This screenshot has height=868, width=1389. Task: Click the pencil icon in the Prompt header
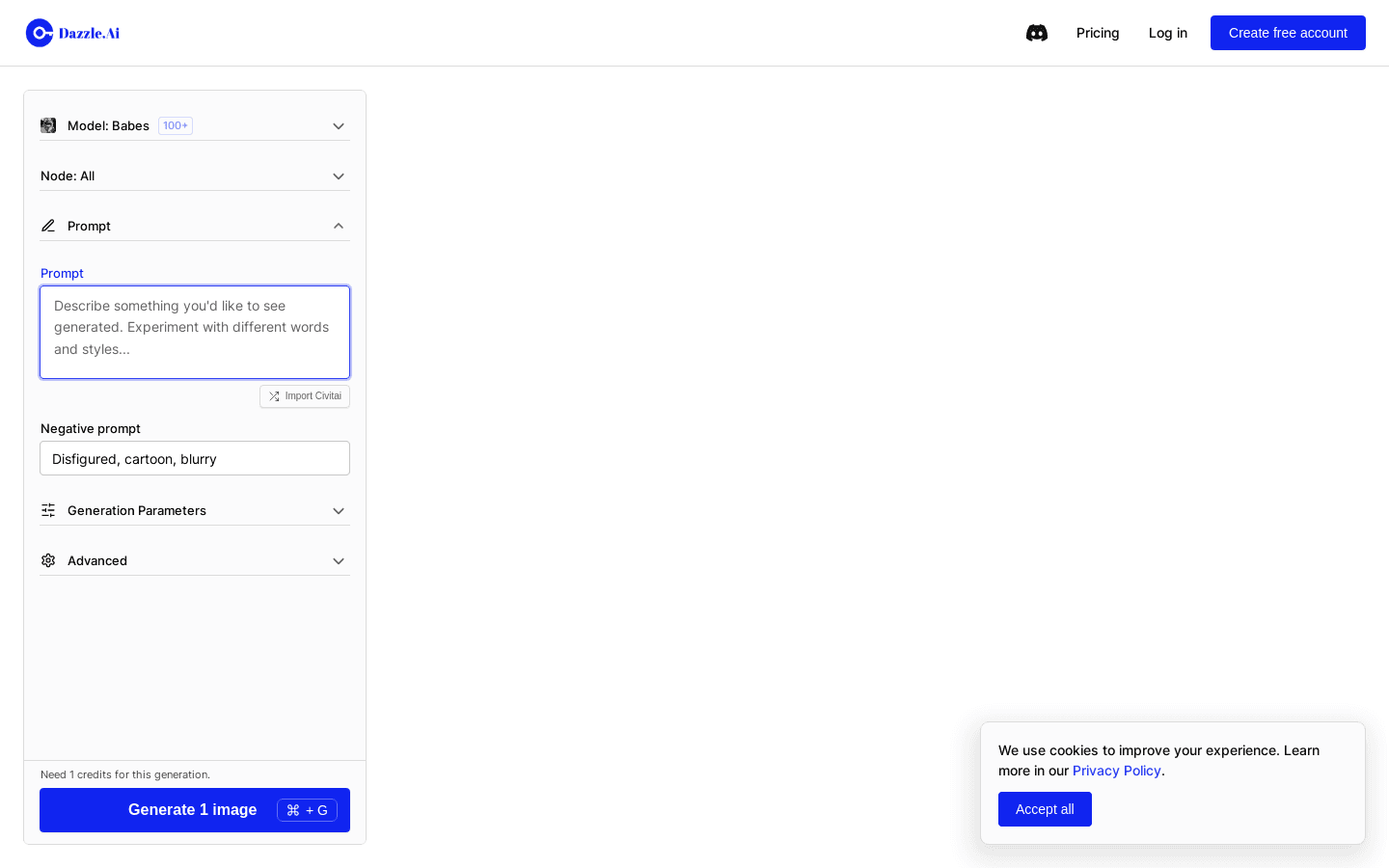48,226
